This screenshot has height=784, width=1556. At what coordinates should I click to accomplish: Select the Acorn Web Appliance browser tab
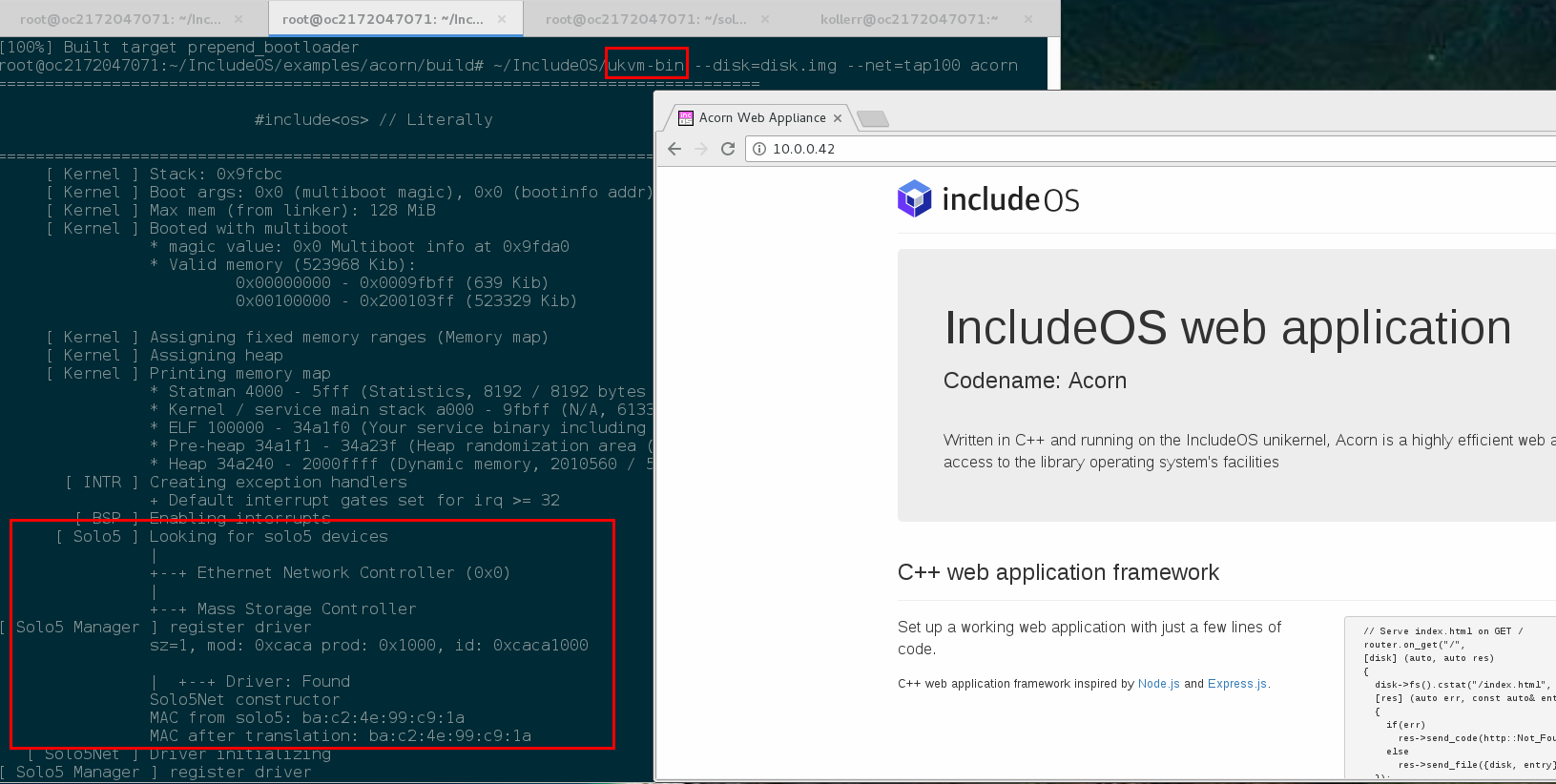click(x=761, y=118)
